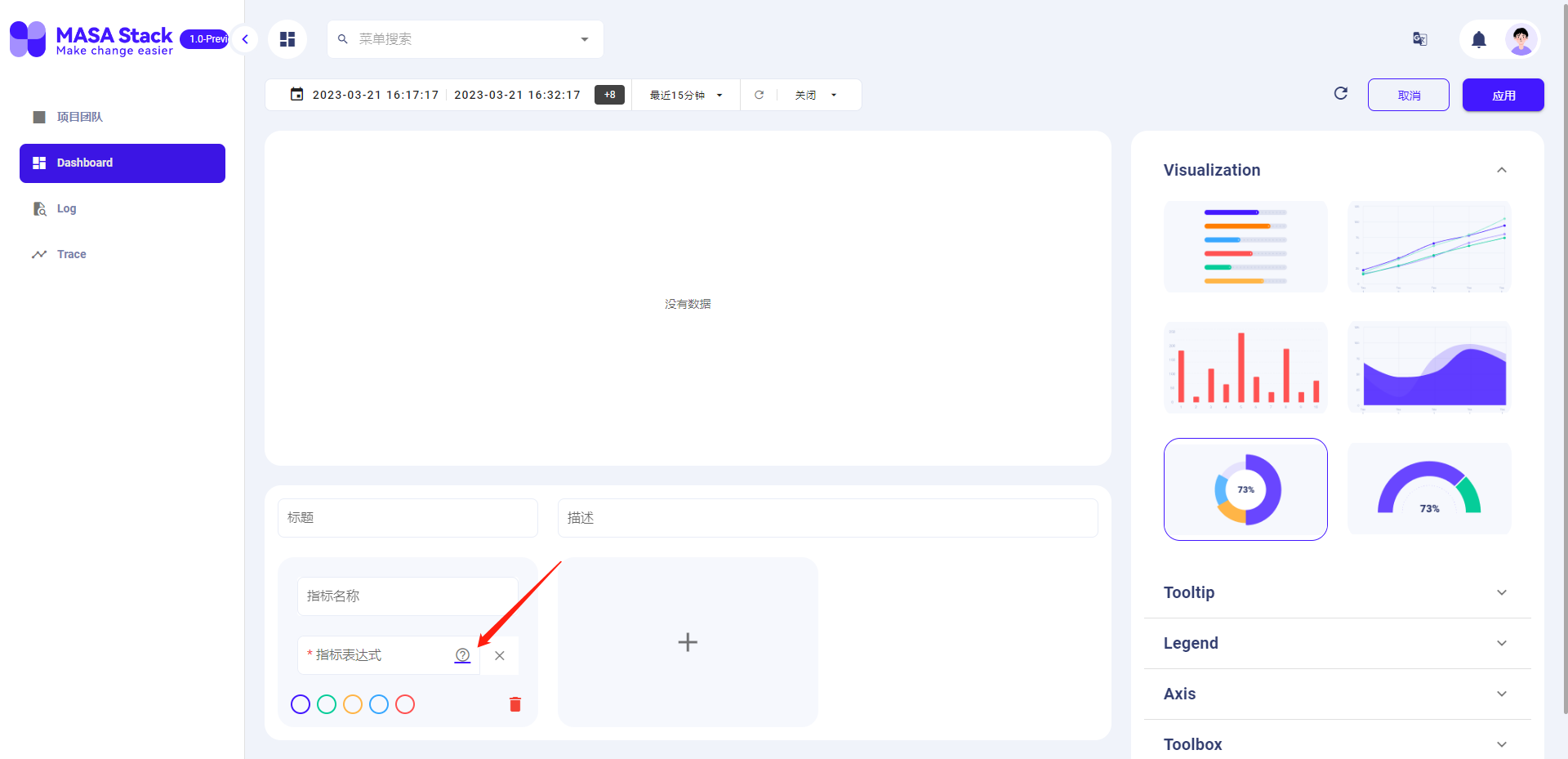Open Log in the sidebar
The image size is (1568, 759).
122,209
